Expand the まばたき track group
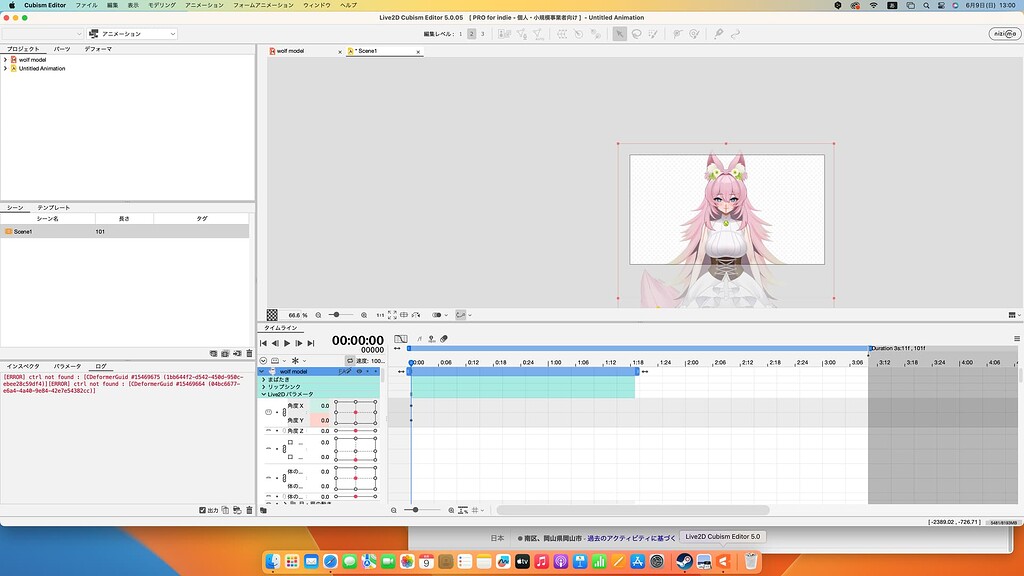 pyautogui.click(x=264, y=379)
